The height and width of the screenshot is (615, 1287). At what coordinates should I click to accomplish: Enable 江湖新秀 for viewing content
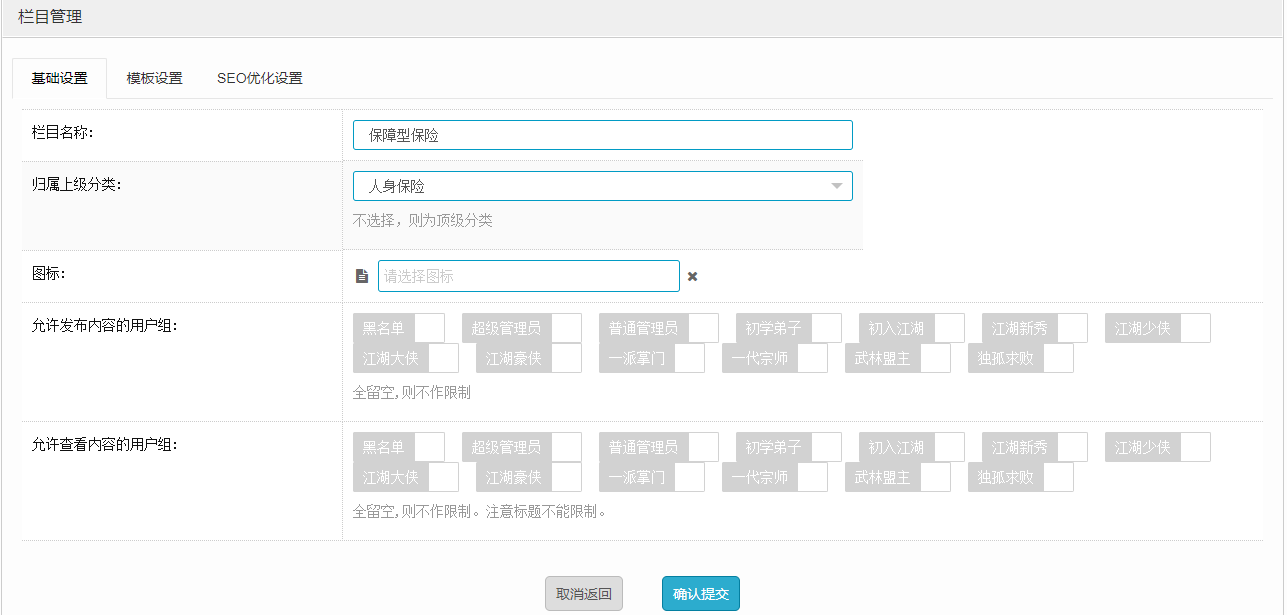click(1034, 447)
